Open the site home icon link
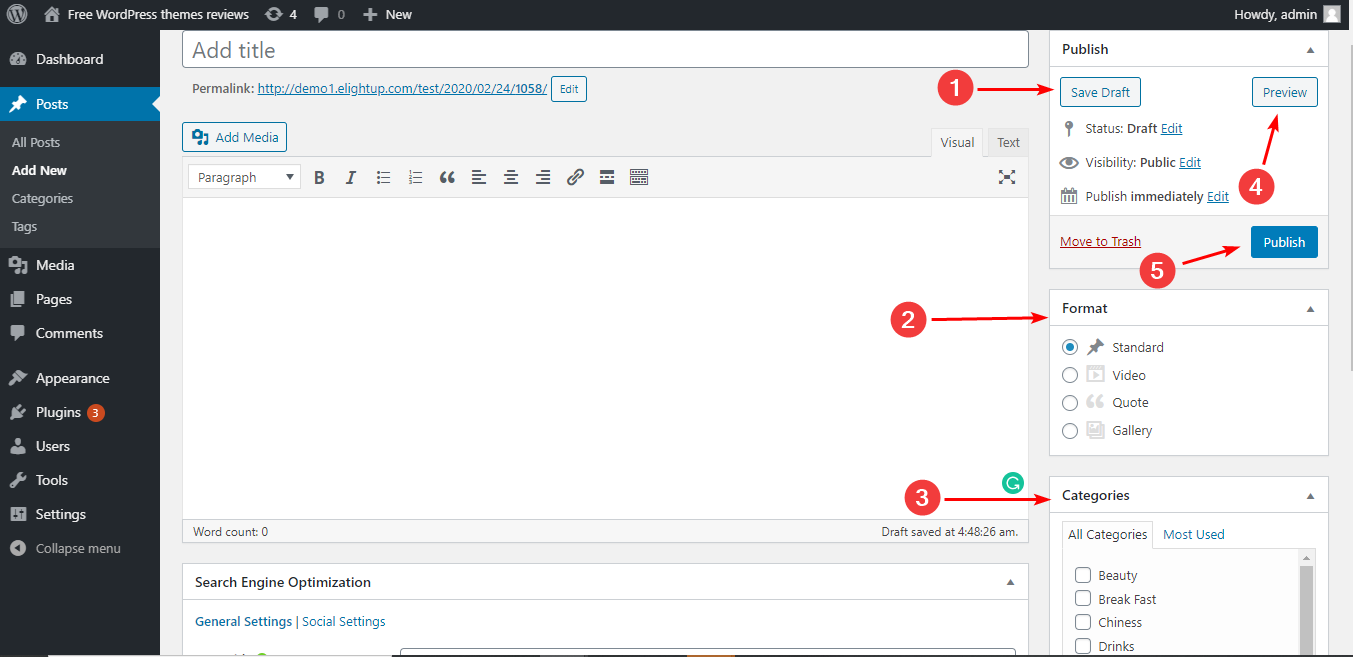Image resolution: width=1353 pixels, height=657 pixels. [52, 14]
